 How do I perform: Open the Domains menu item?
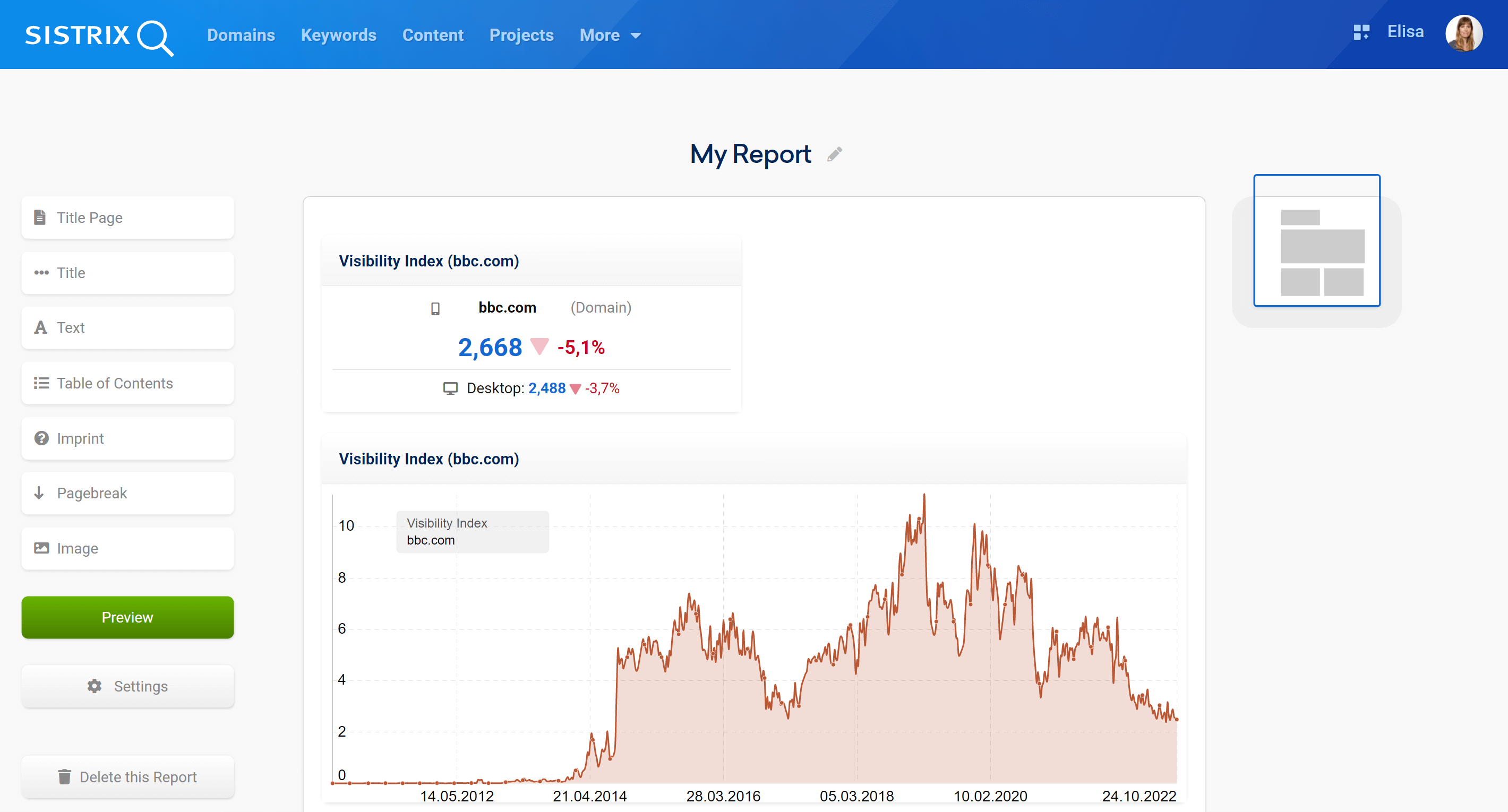[x=241, y=35]
